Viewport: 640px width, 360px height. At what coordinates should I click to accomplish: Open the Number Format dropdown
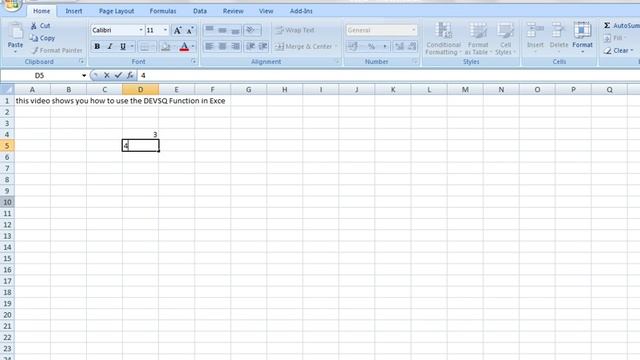point(413,30)
